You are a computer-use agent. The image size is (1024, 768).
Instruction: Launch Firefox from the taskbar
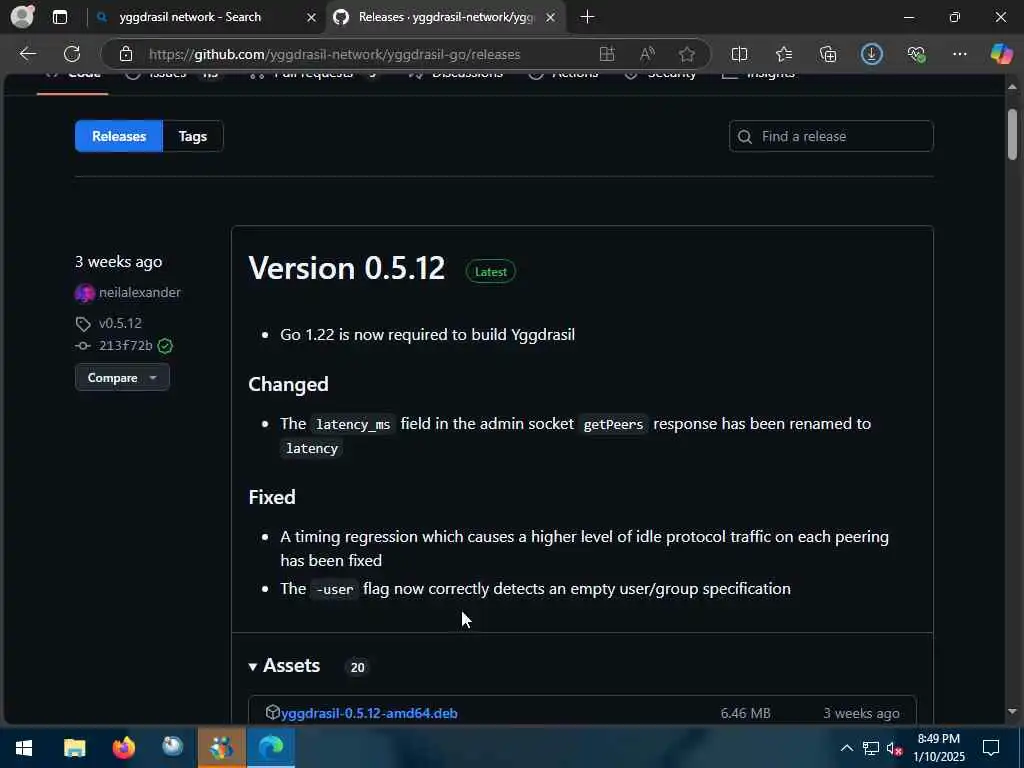pos(123,747)
